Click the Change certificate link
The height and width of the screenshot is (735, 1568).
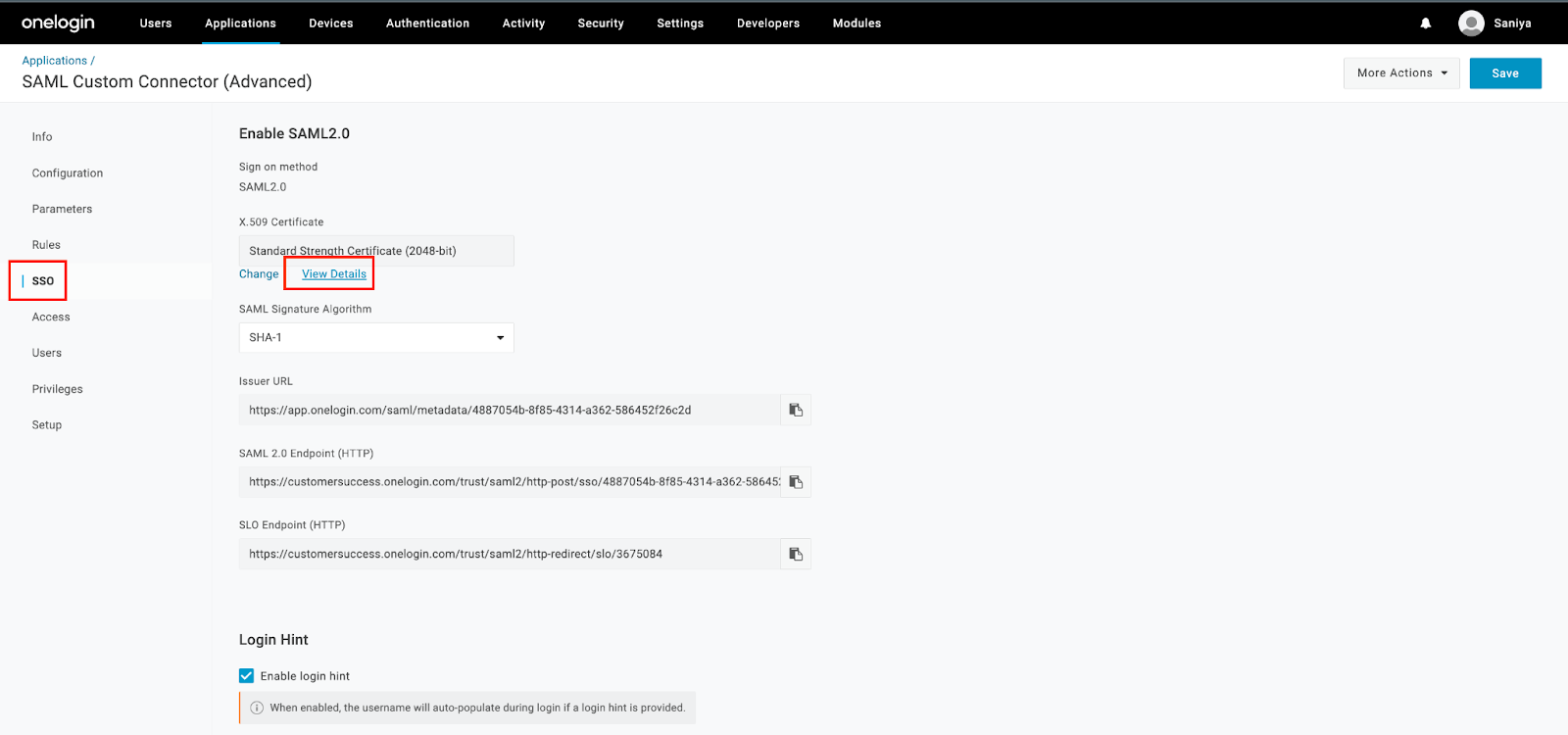[259, 274]
